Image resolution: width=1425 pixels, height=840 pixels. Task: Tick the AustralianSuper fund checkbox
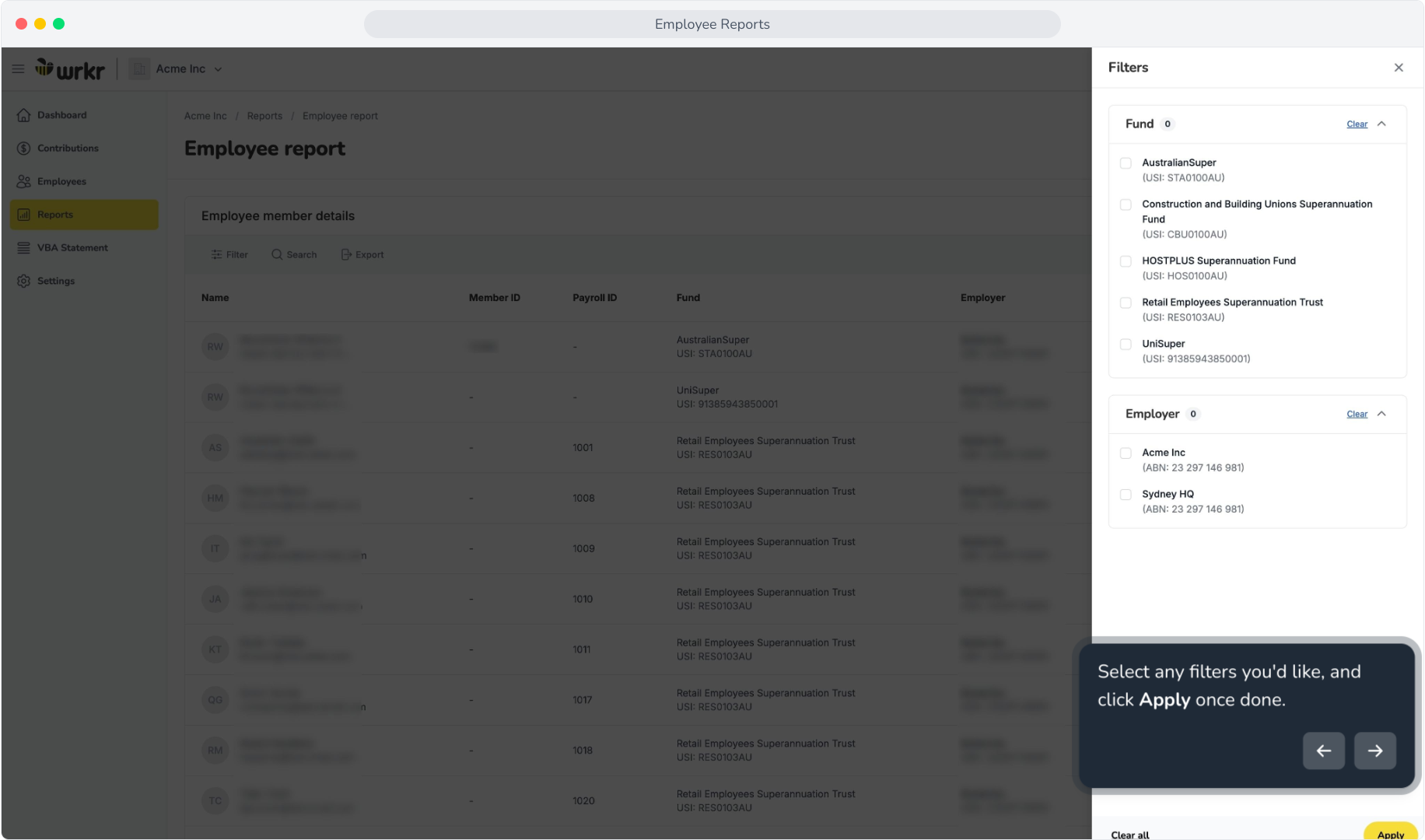pyautogui.click(x=1126, y=163)
